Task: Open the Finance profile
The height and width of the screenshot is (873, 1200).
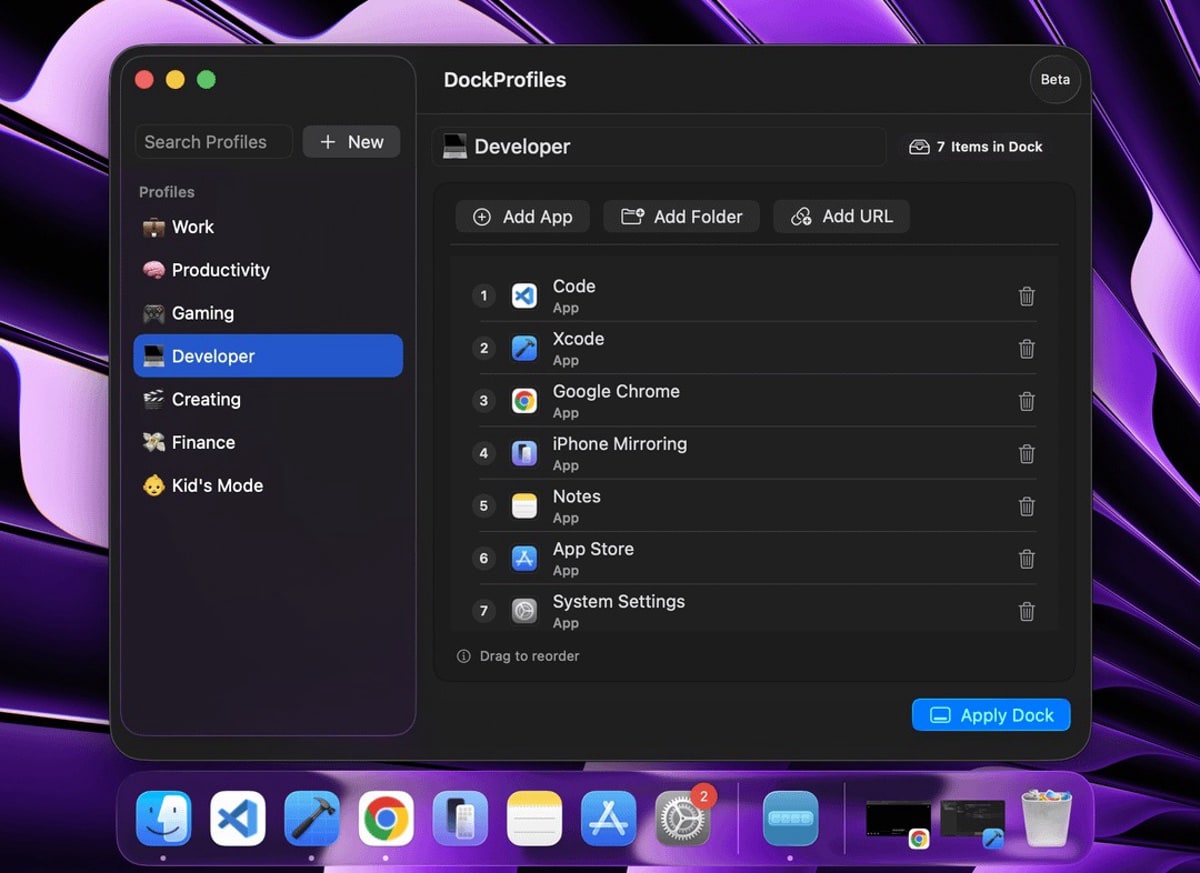Action: tap(202, 442)
